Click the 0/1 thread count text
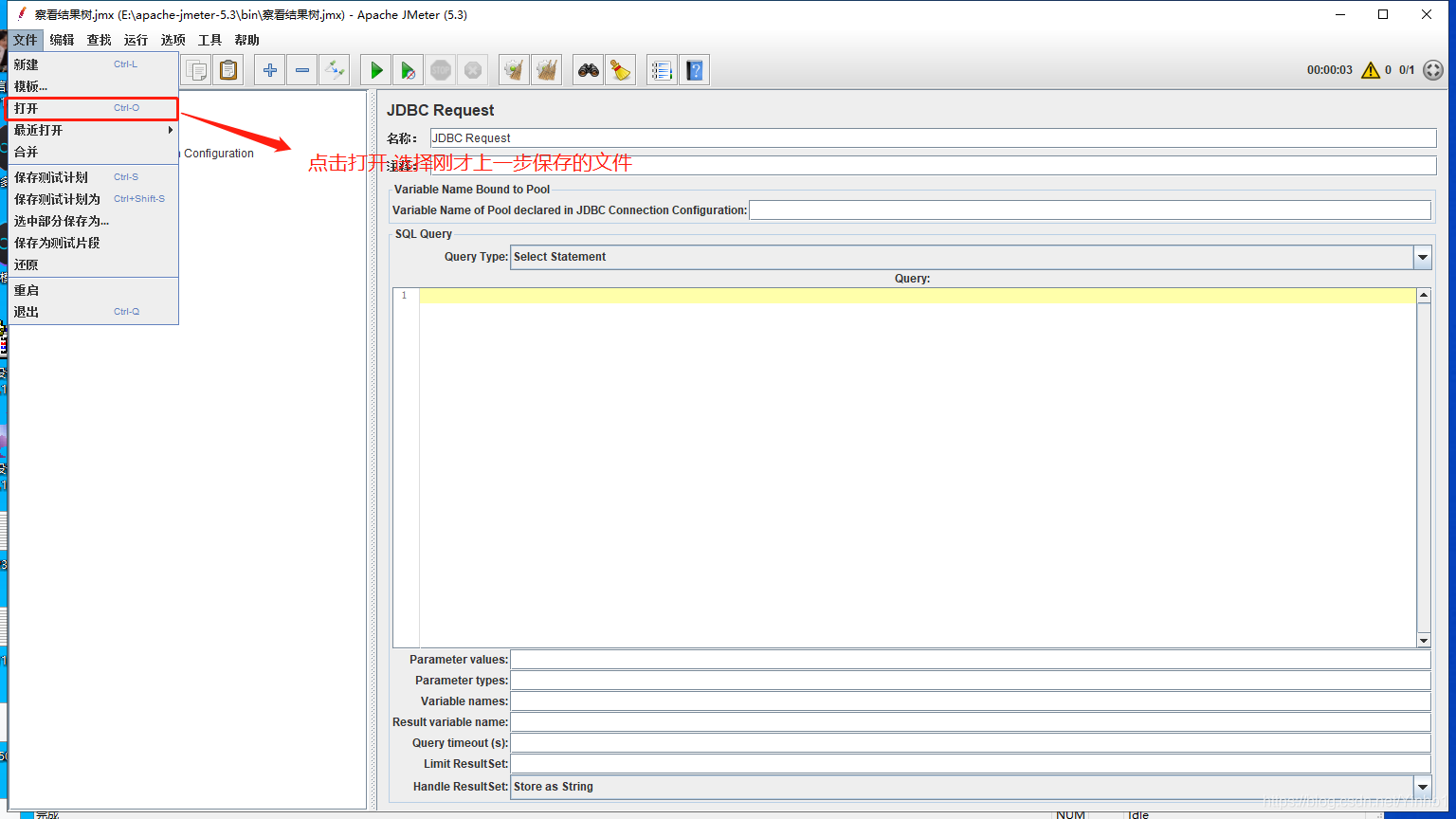The width and height of the screenshot is (1456, 819). tap(1407, 70)
